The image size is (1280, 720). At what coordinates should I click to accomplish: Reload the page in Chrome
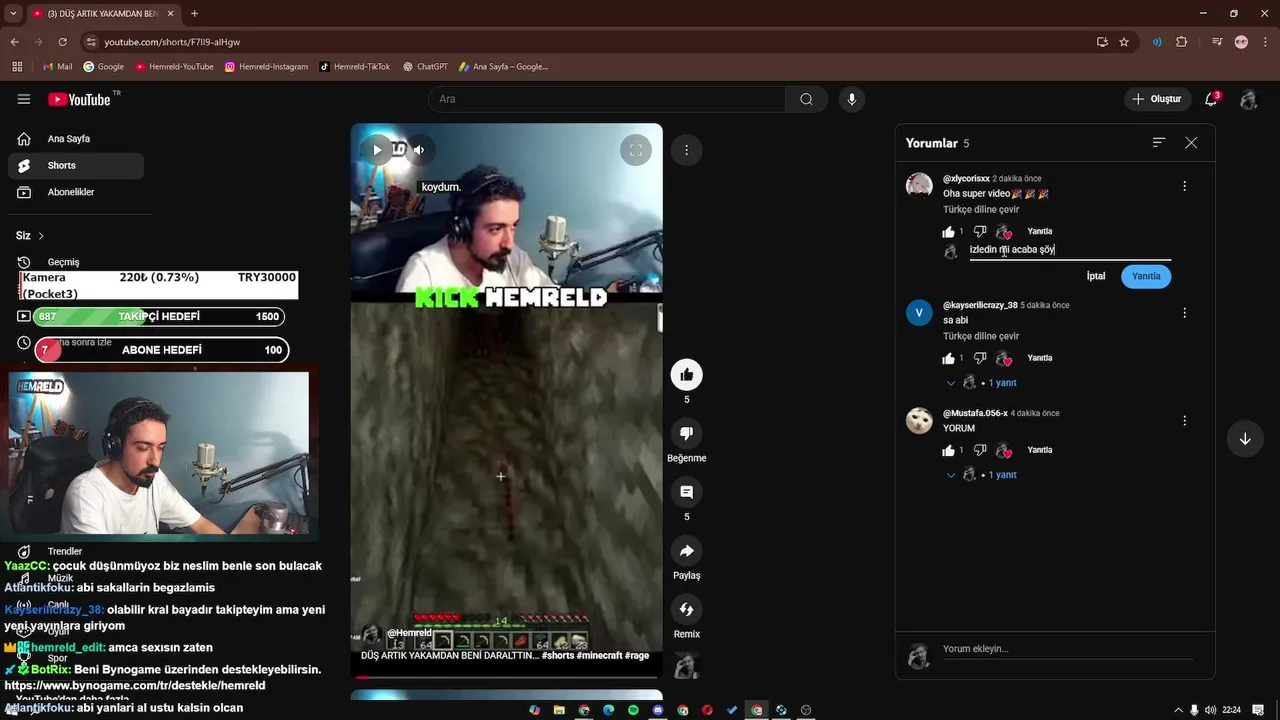62,42
